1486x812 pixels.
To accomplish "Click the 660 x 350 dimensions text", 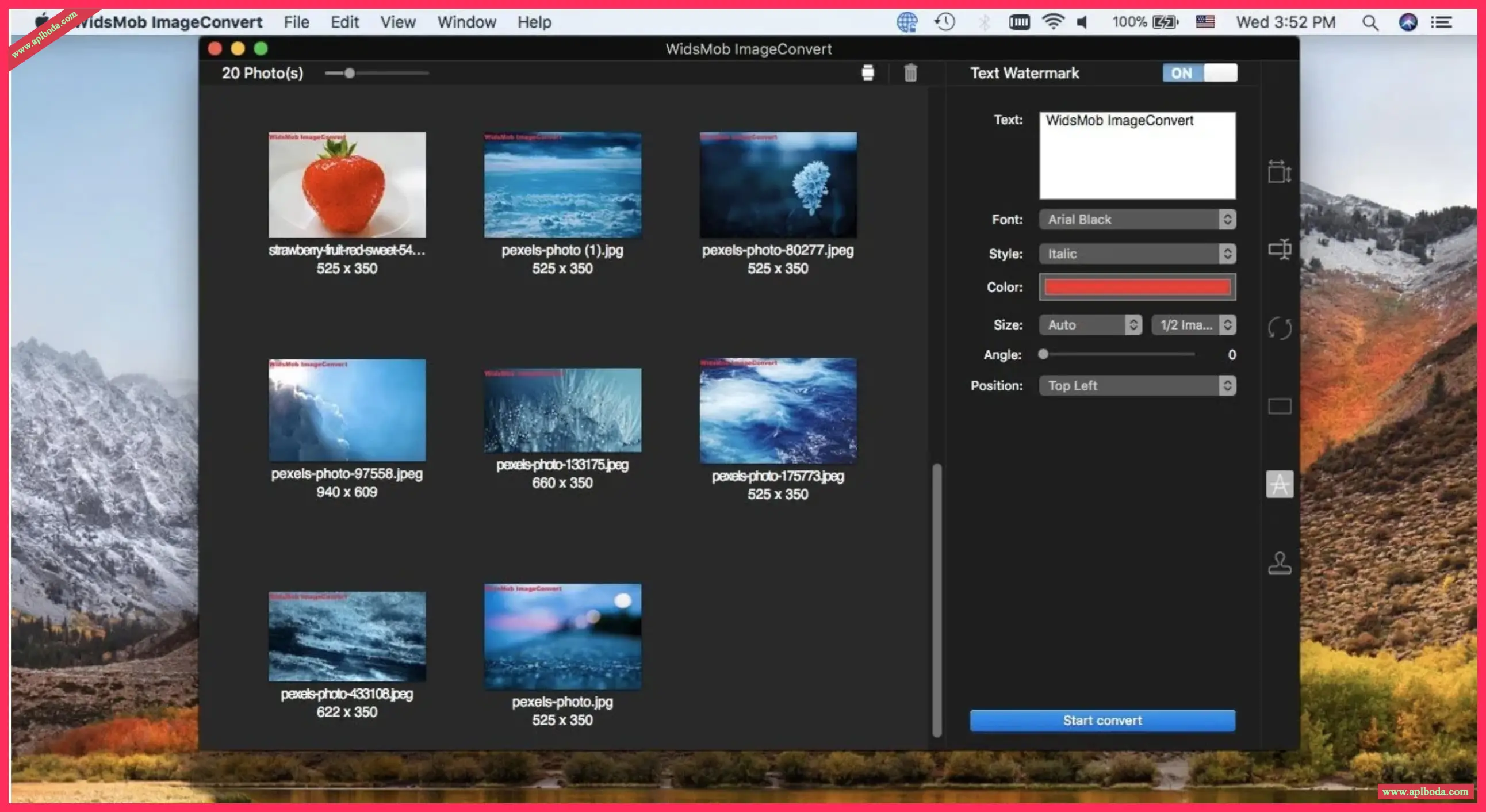I will [x=562, y=482].
